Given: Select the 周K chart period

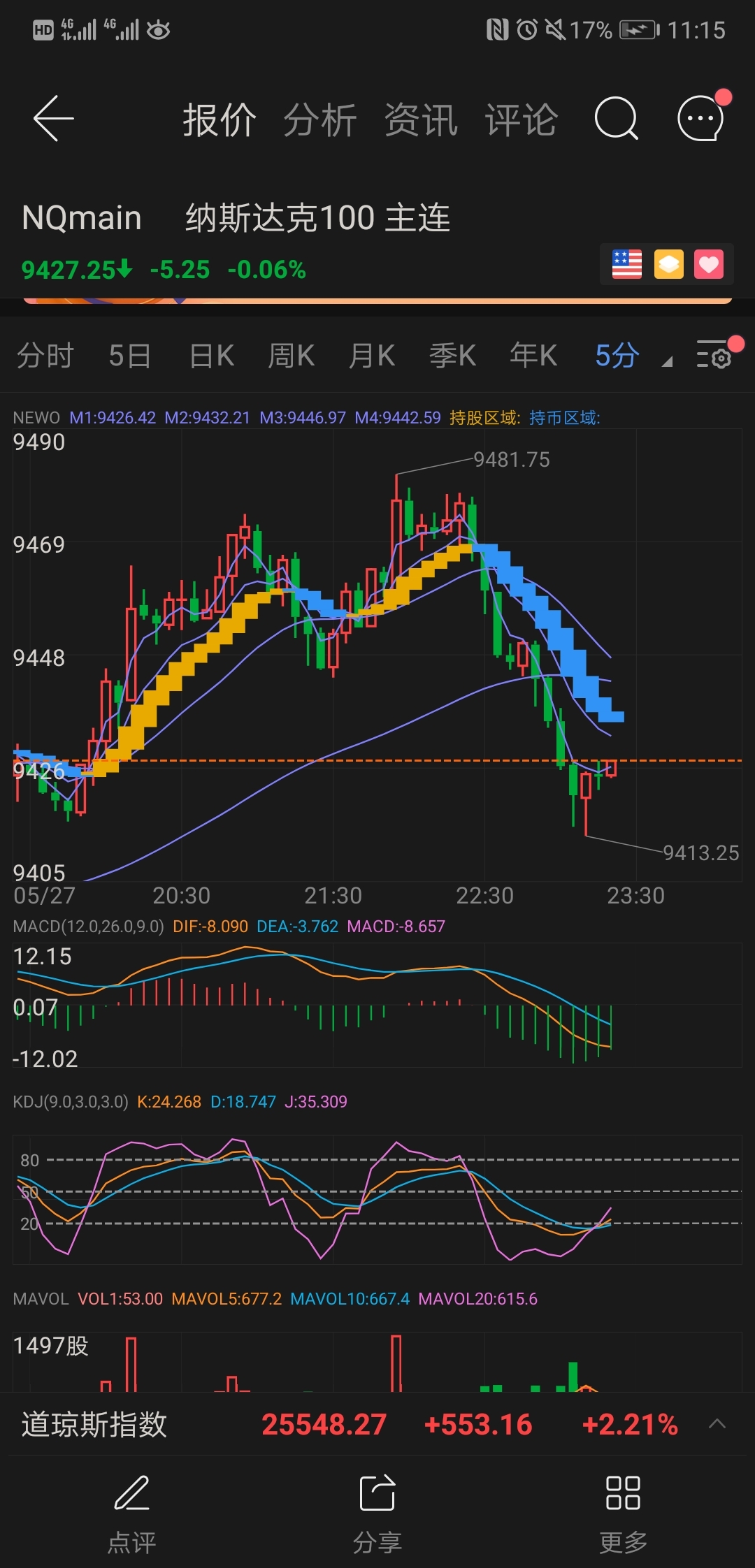Looking at the screenshot, I should click(x=292, y=356).
